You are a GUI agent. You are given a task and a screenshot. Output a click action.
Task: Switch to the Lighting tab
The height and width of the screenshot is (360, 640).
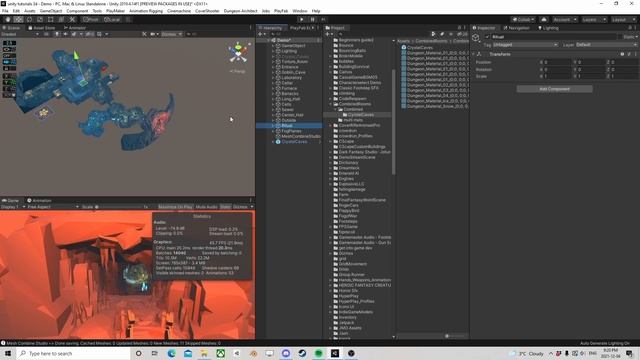coord(548,28)
